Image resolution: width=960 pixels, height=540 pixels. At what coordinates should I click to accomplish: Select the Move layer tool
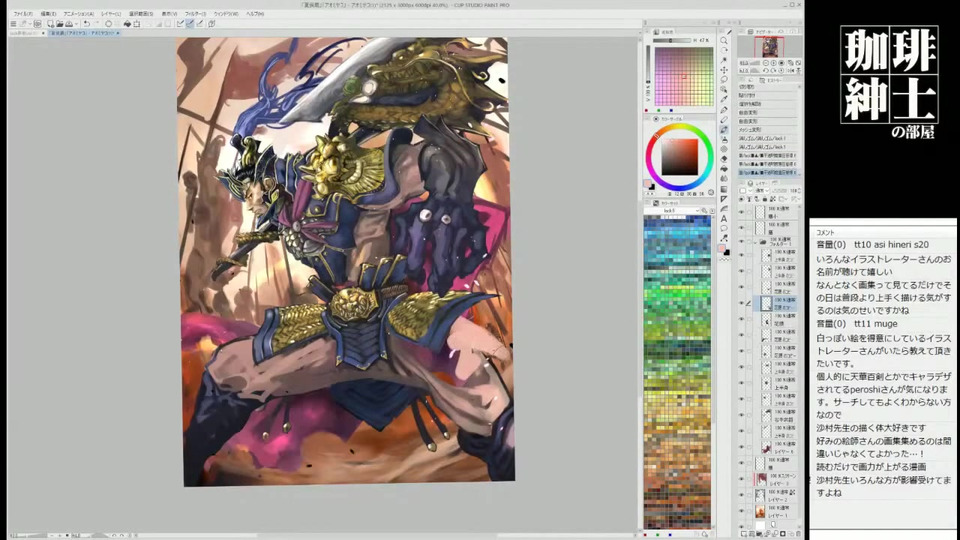pyautogui.click(x=724, y=70)
